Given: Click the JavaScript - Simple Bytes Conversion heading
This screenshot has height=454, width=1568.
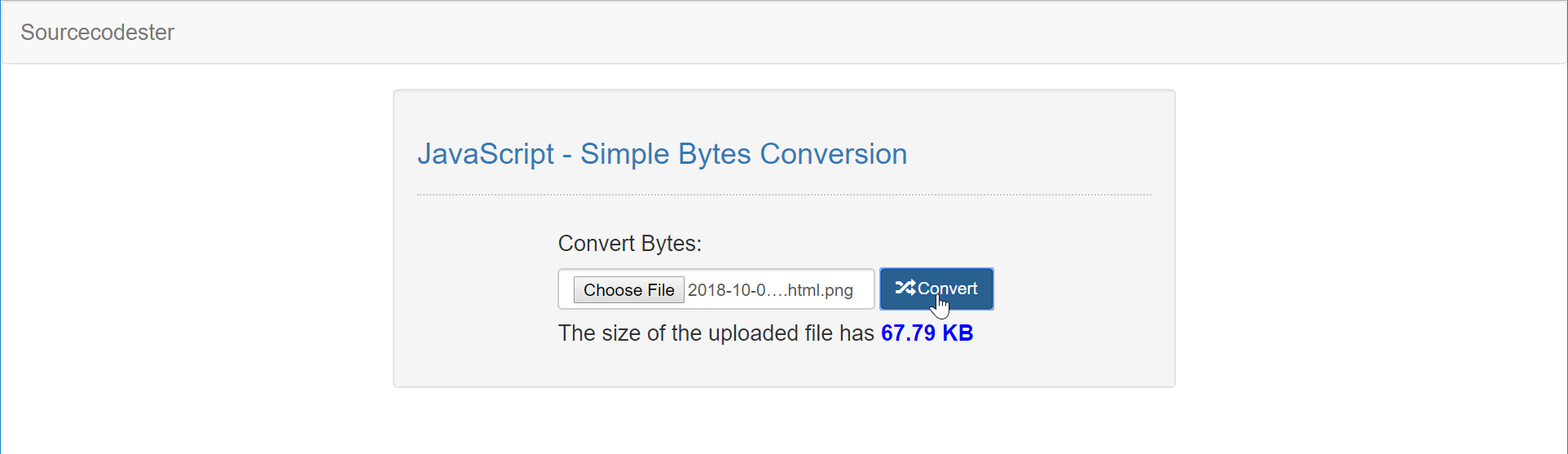Looking at the screenshot, I should [662, 154].
